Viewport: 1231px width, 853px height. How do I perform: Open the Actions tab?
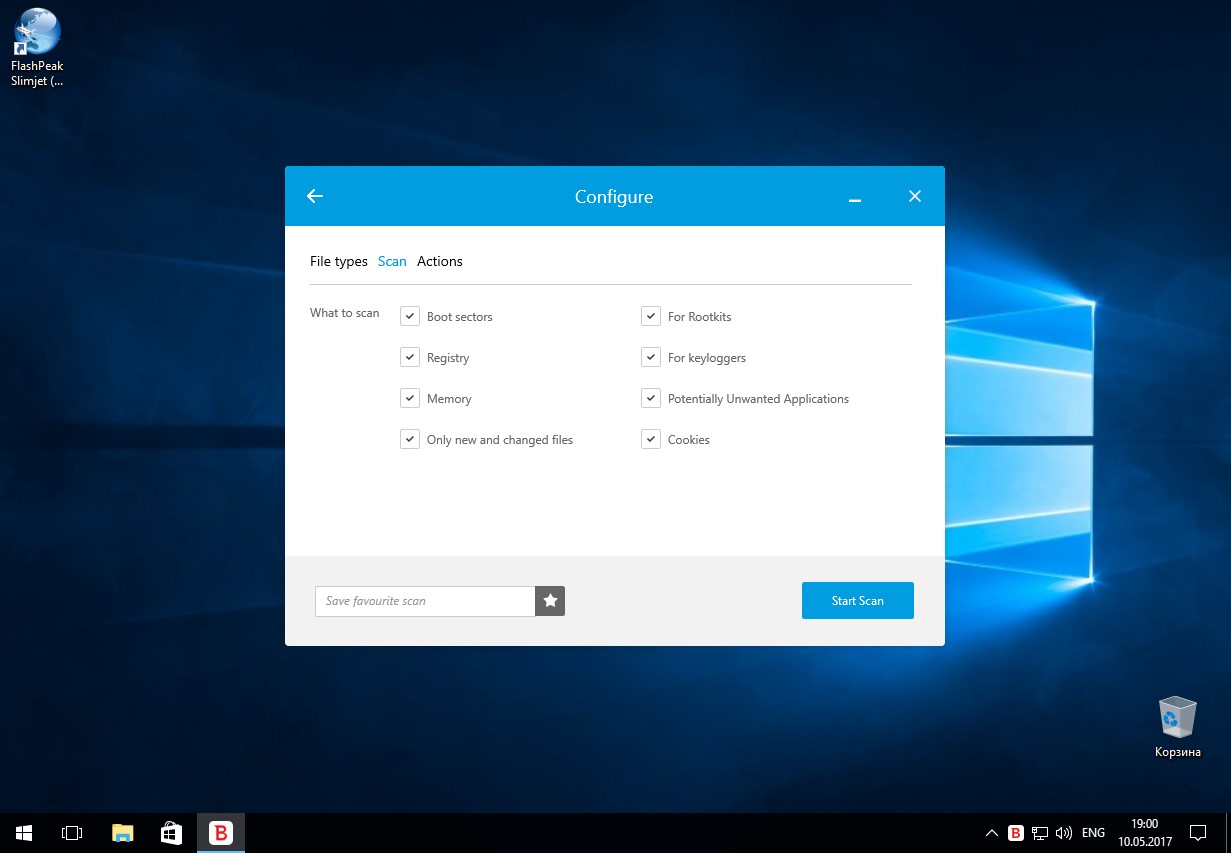(x=440, y=261)
